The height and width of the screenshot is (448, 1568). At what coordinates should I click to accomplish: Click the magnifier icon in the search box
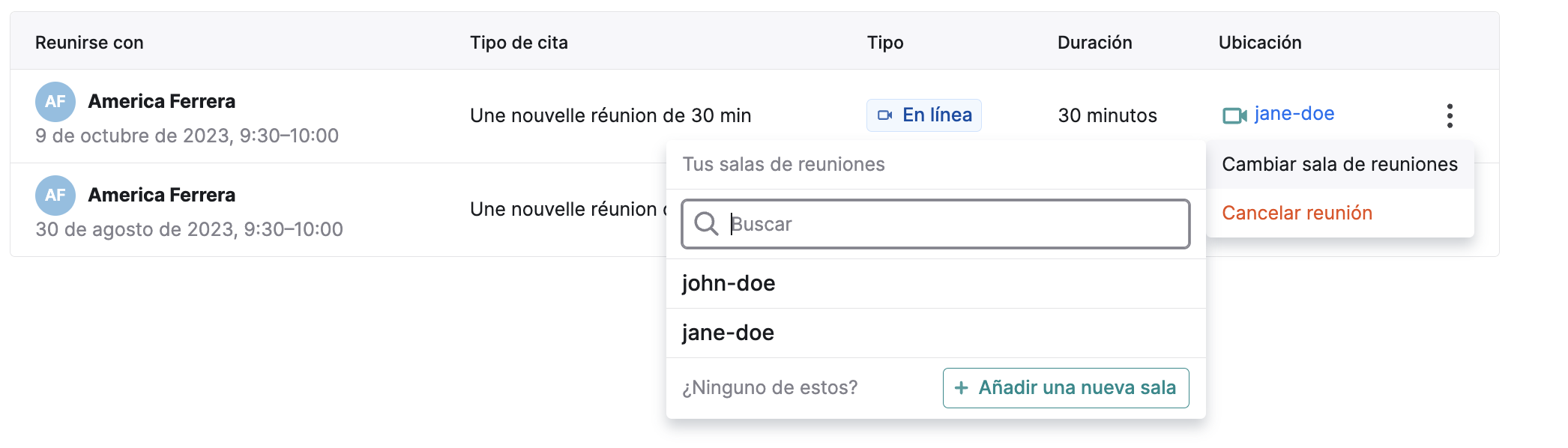click(706, 223)
